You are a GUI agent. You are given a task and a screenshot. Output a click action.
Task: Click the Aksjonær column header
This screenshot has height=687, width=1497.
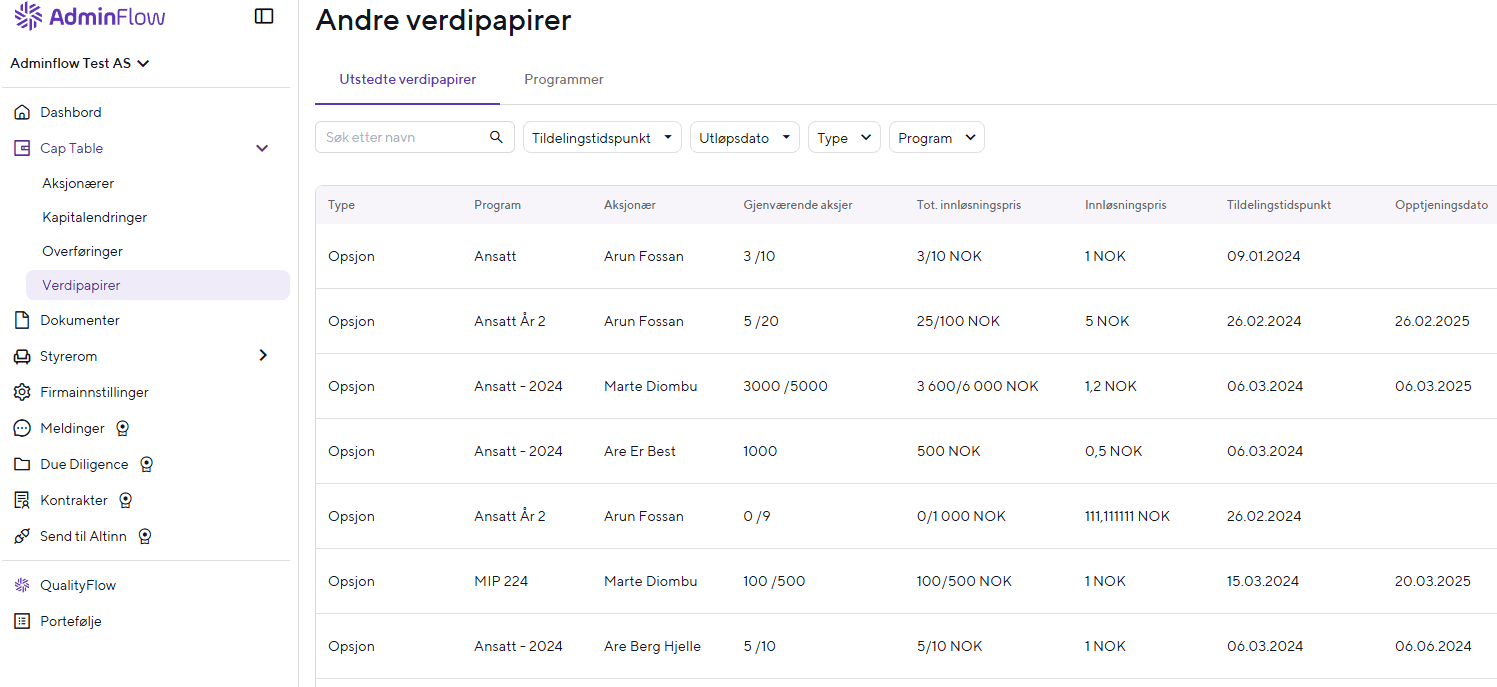click(x=630, y=205)
